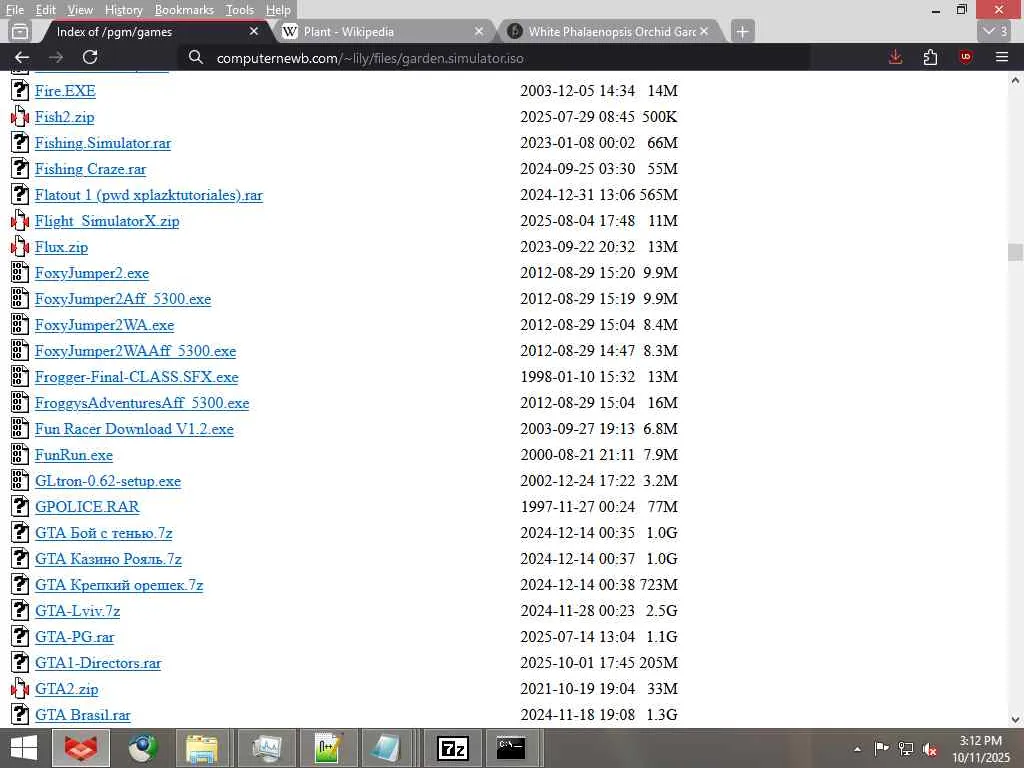Download Fishing Craze.rar
The height and width of the screenshot is (768, 1024).
91,169
